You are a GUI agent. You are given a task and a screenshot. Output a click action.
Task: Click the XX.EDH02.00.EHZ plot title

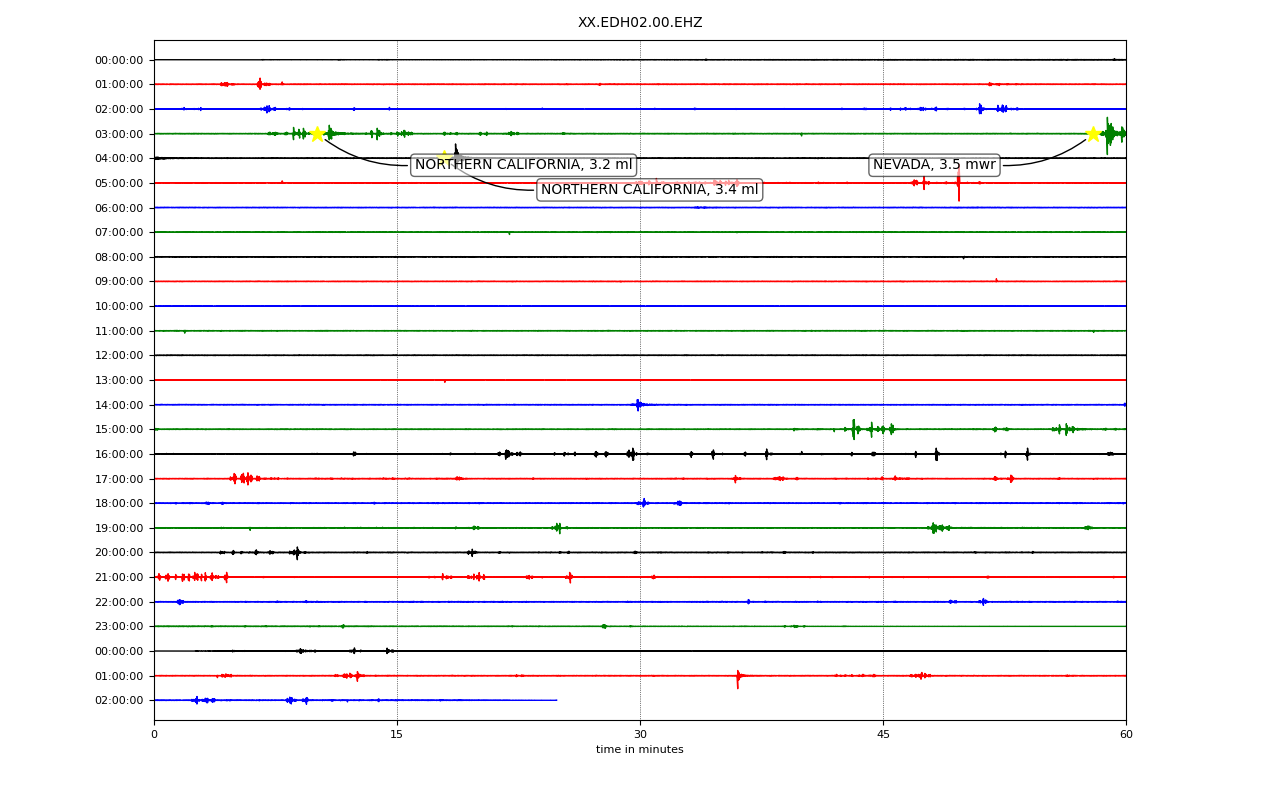640,22
